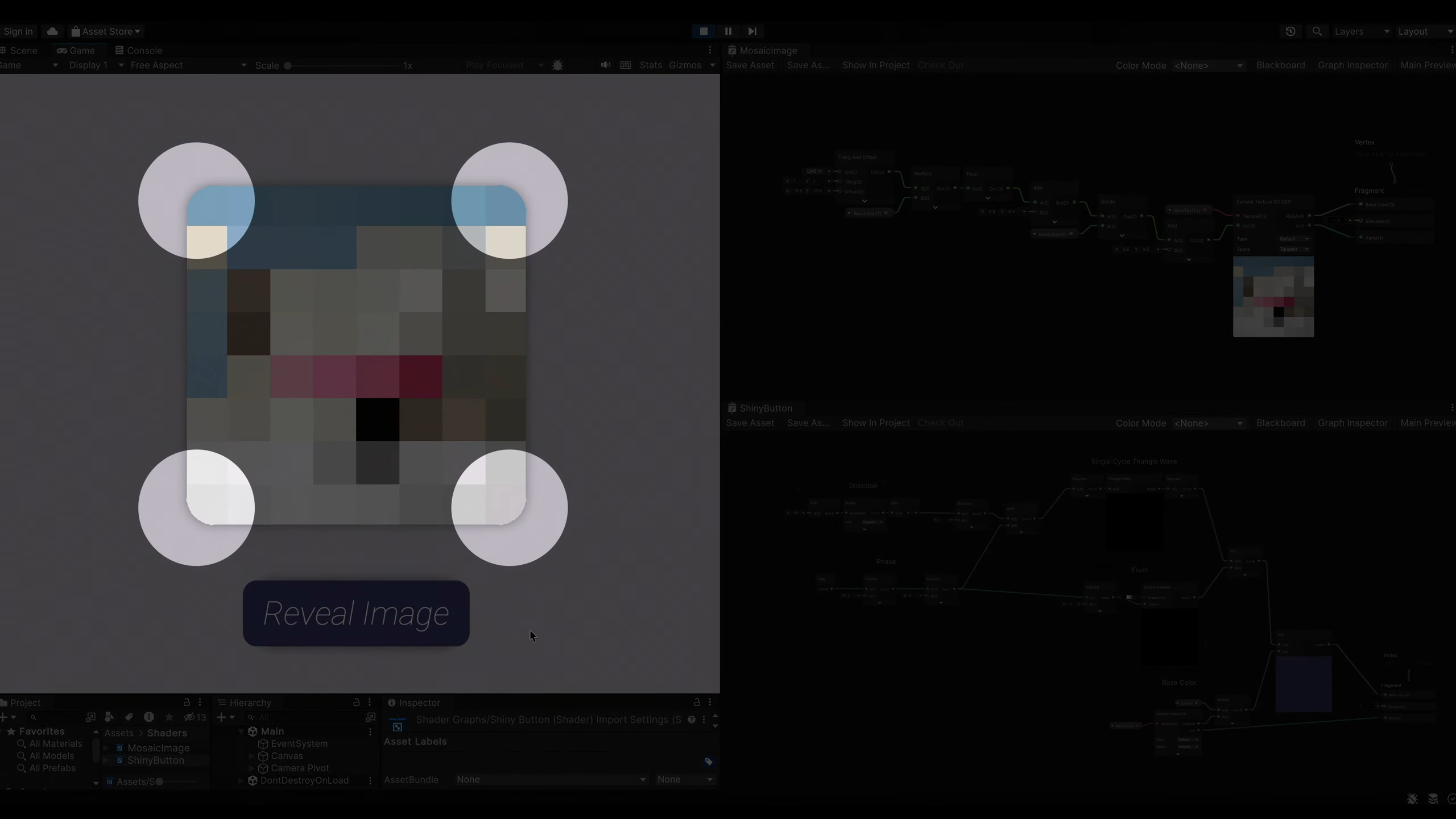The height and width of the screenshot is (819, 1456).
Task: Click Save Asset in MosaicImage graph
Action: coord(750,65)
